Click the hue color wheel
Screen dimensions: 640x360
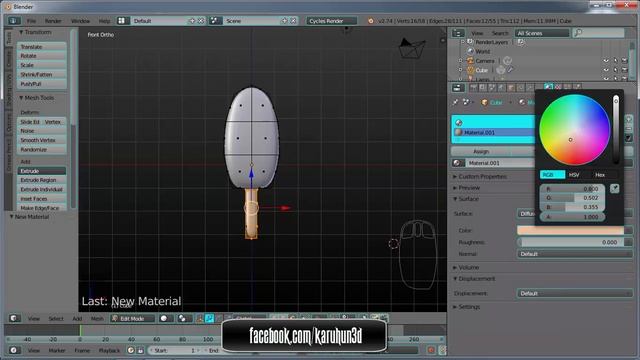[x=575, y=130]
